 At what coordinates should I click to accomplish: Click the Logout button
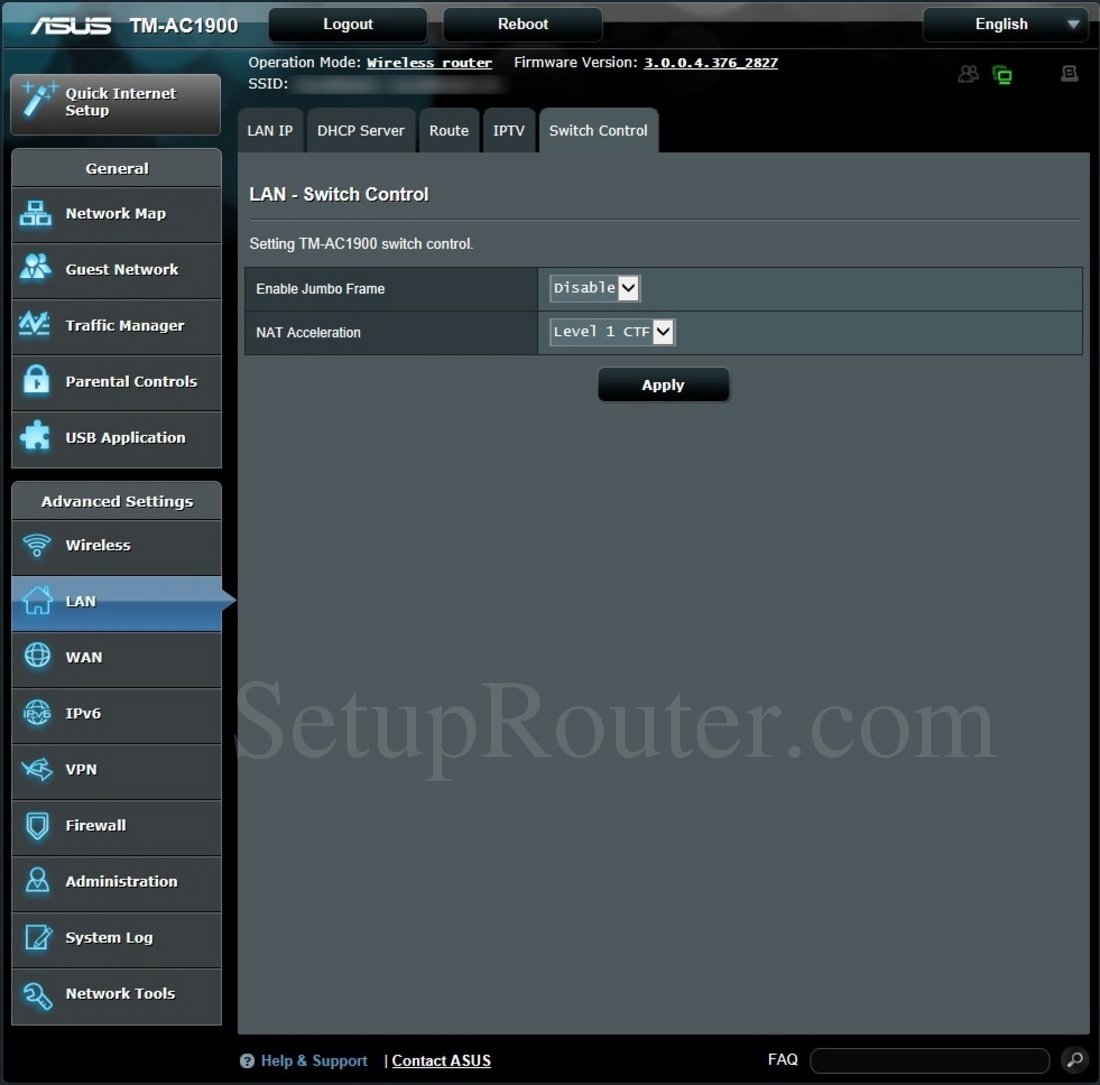point(348,25)
